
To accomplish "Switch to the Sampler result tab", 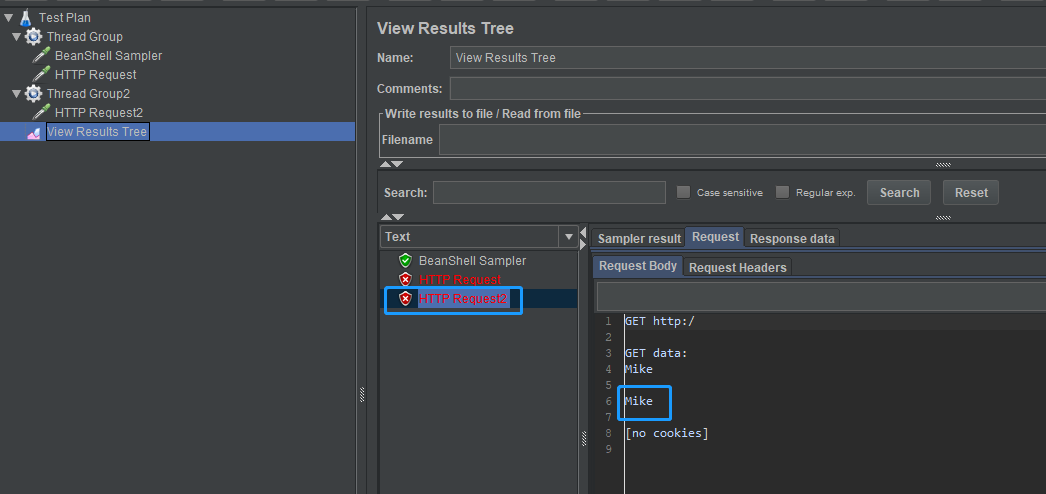I will [x=639, y=238].
